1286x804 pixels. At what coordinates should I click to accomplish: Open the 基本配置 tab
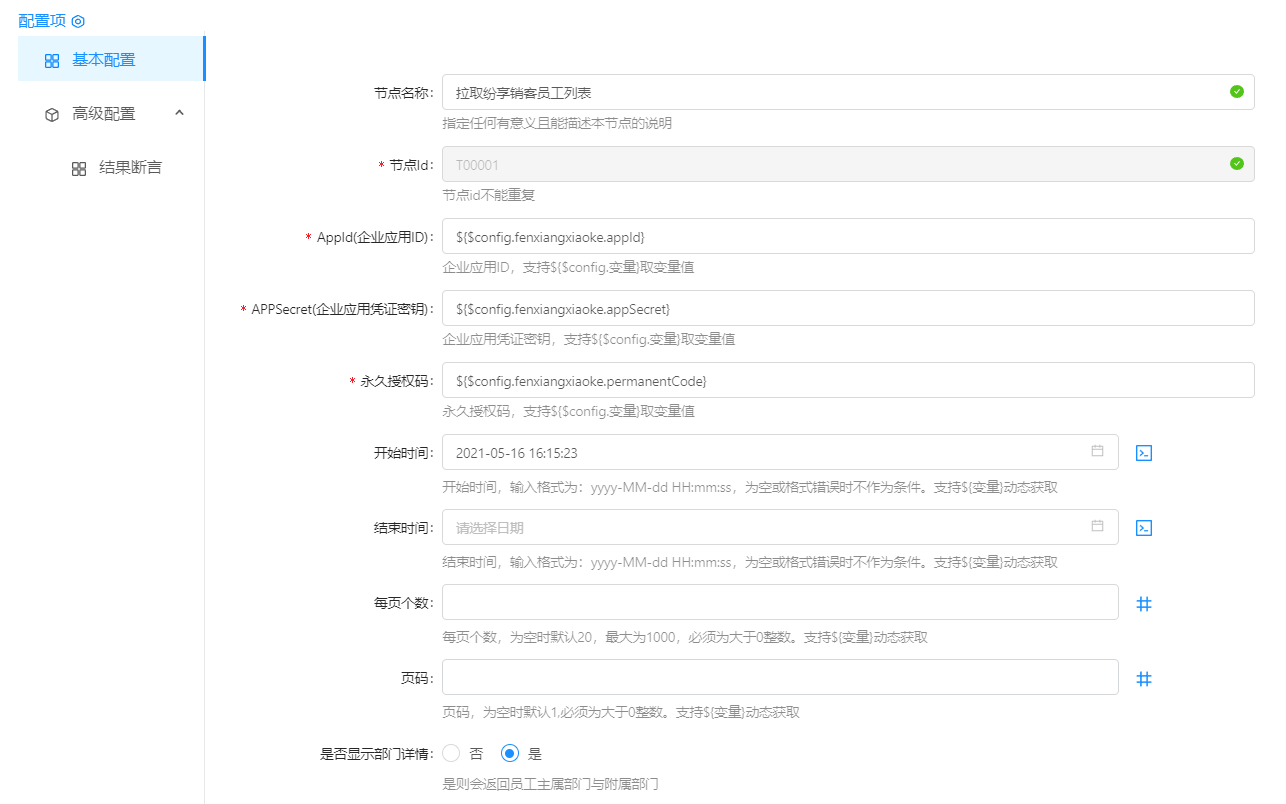click(103, 60)
